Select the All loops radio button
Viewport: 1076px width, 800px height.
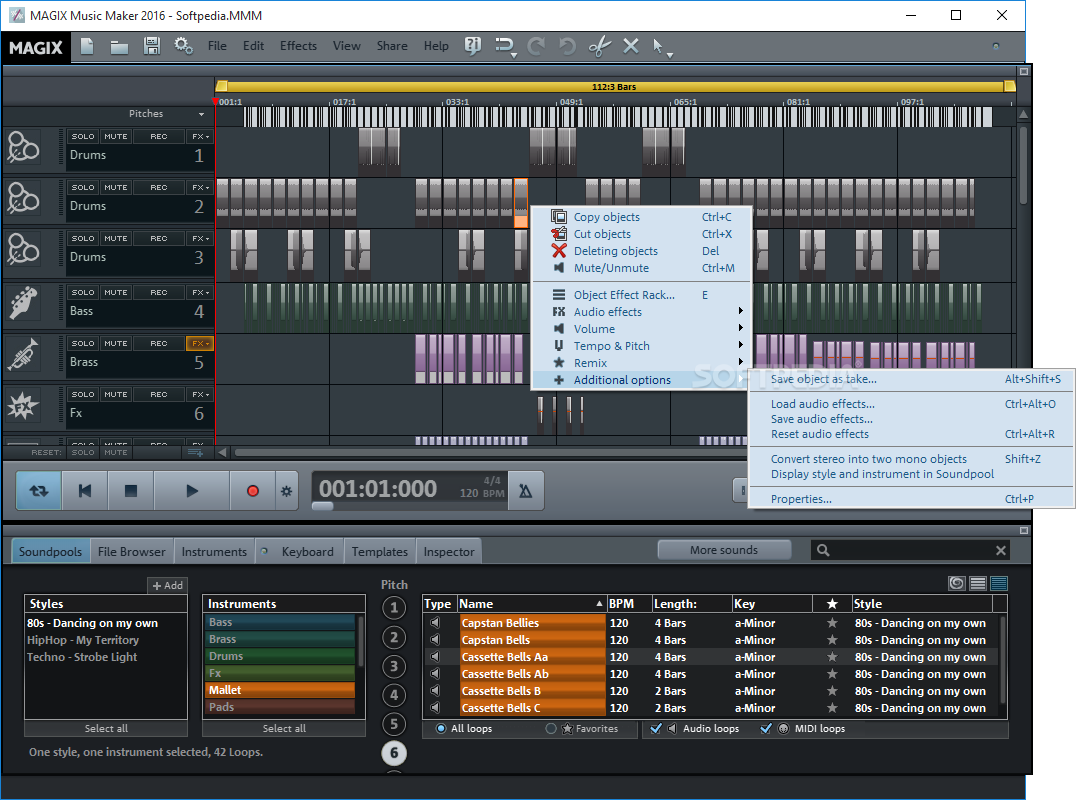click(441, 729)
